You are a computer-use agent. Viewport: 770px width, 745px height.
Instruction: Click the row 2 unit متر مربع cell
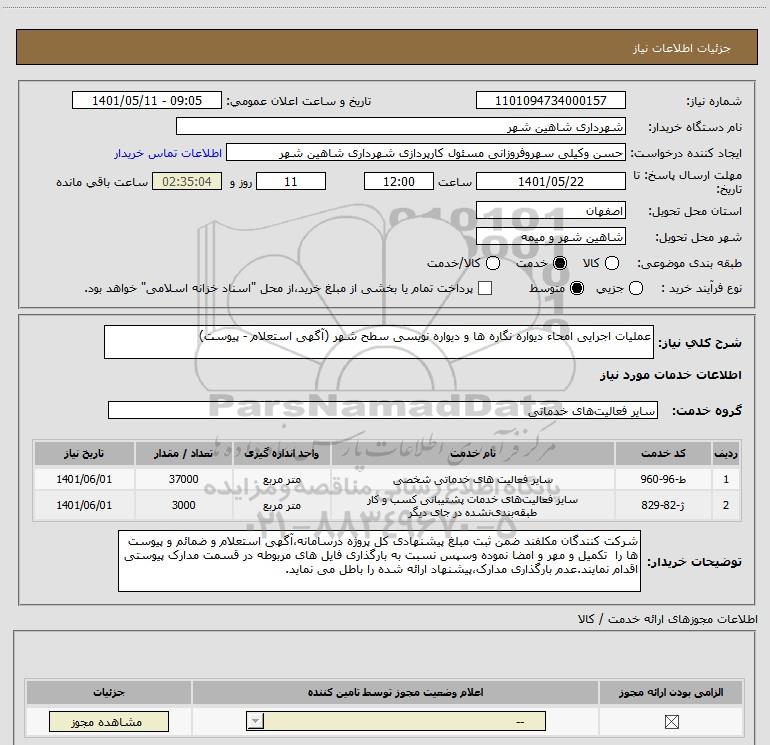tap(281, 505)
